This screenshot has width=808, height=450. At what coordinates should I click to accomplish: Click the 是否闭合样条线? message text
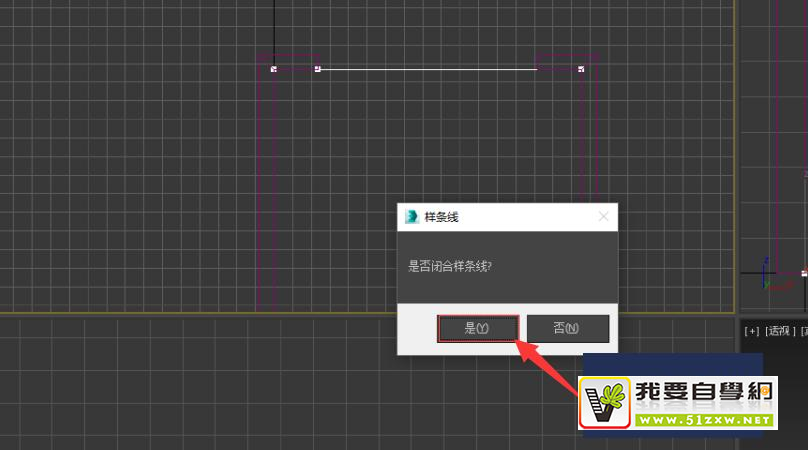pyautogui.click(x=450, y=266)
